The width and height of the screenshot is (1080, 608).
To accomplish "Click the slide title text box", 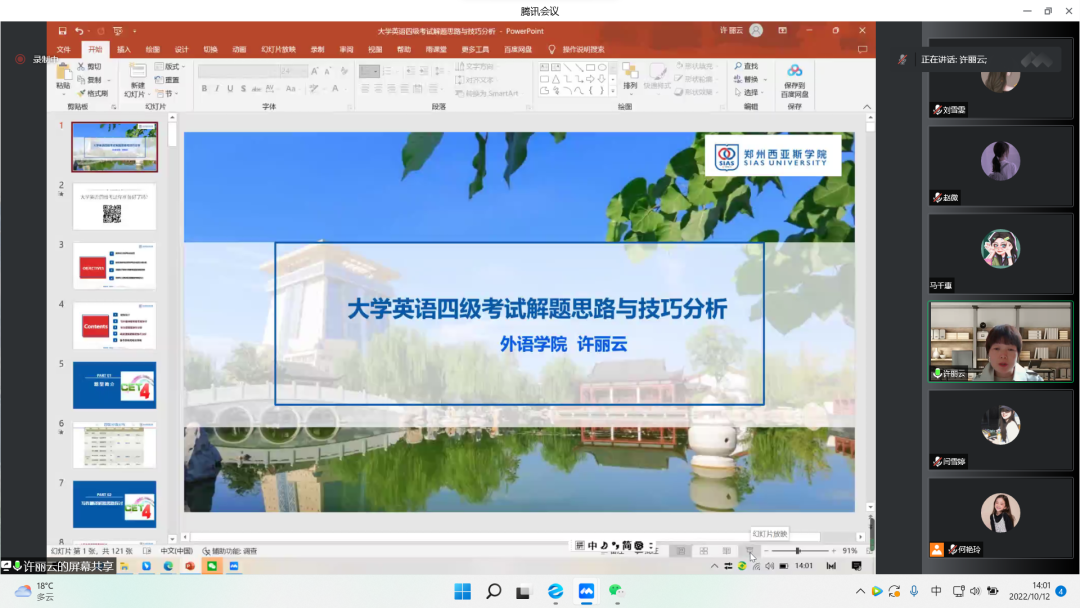I will [537, 309].
